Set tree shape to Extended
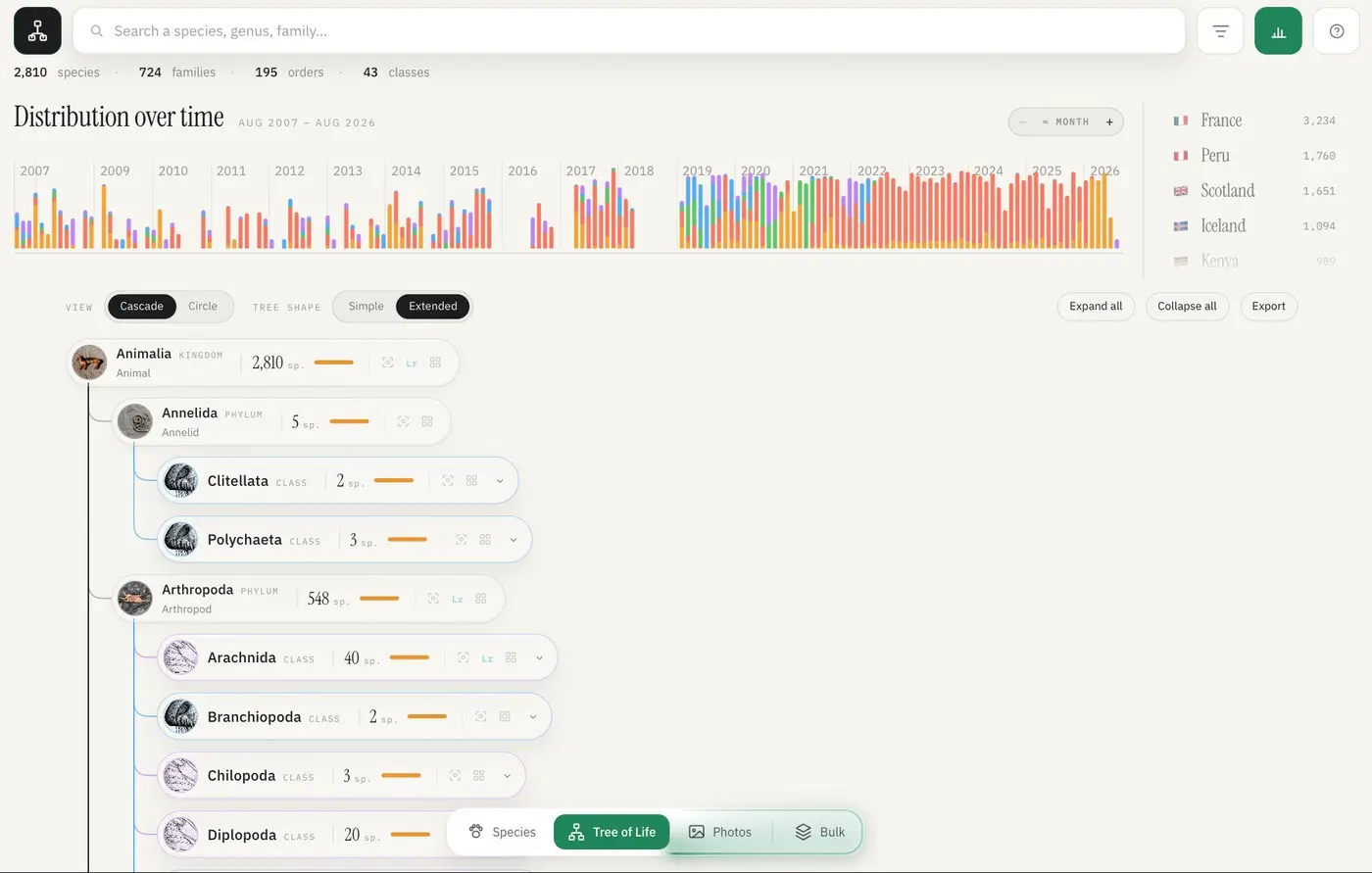1372x873 pixels. click(433, 306)
